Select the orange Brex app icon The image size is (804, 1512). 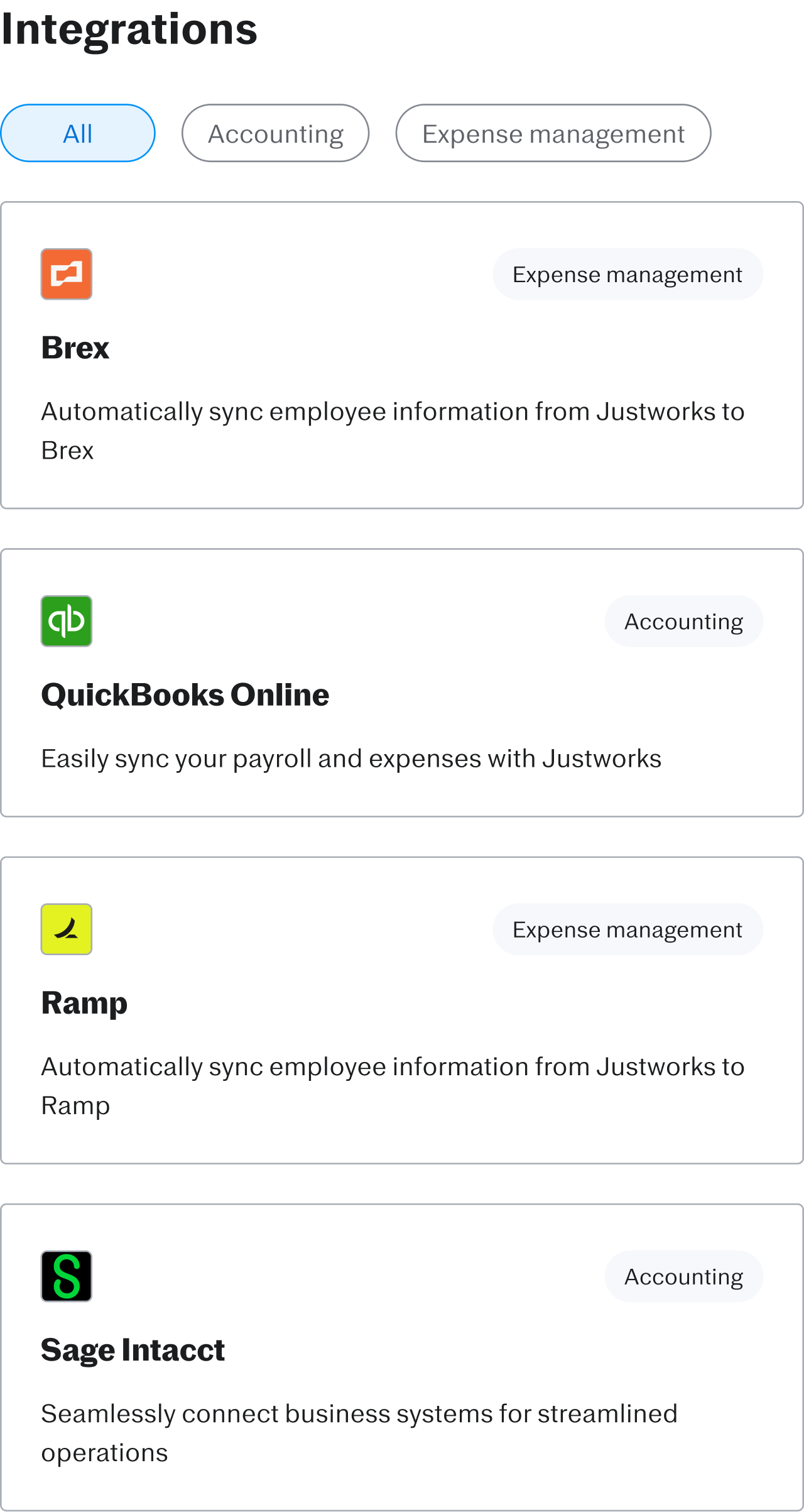67,274
